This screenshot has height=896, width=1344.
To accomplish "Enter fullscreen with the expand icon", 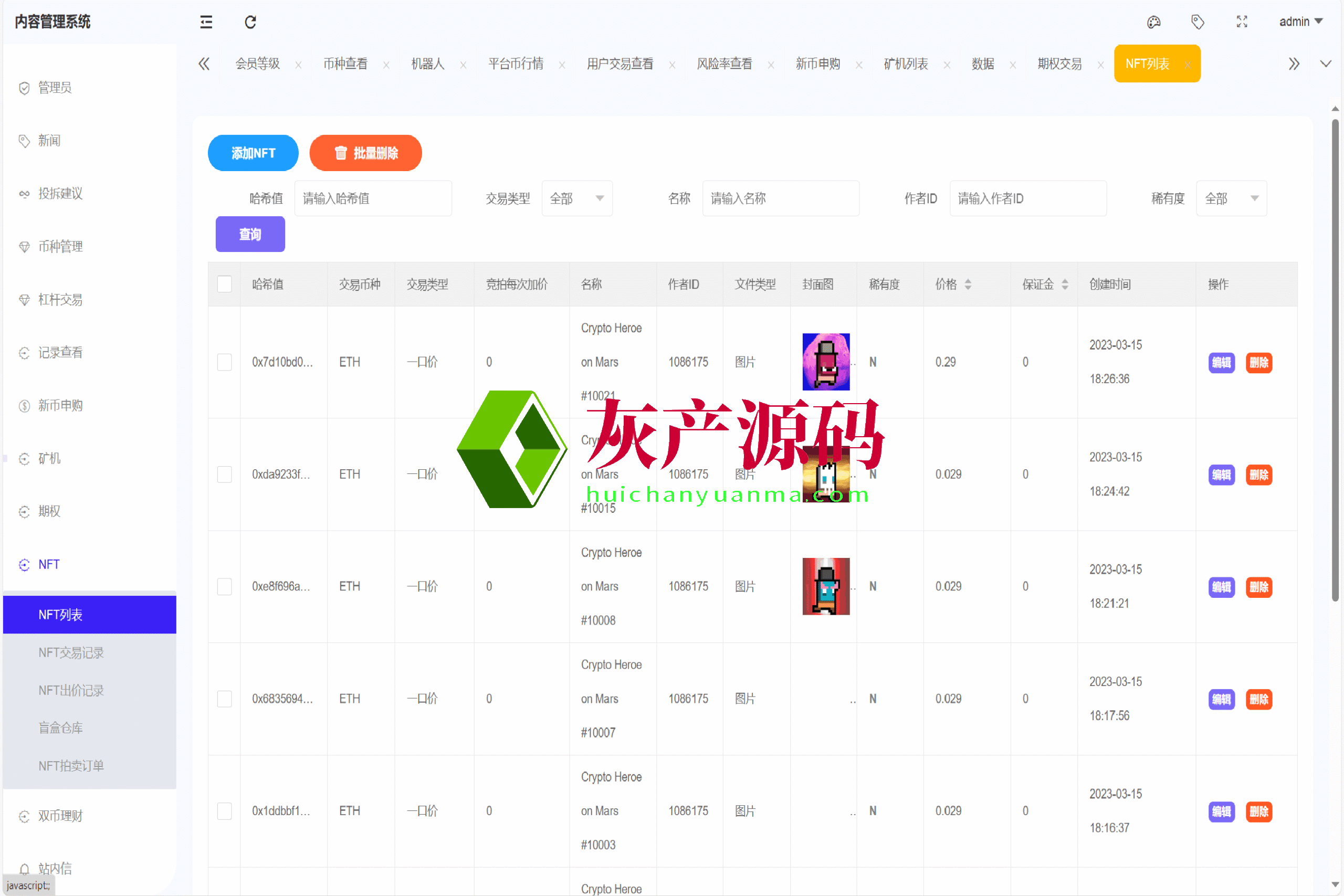I will point(1242,22).
